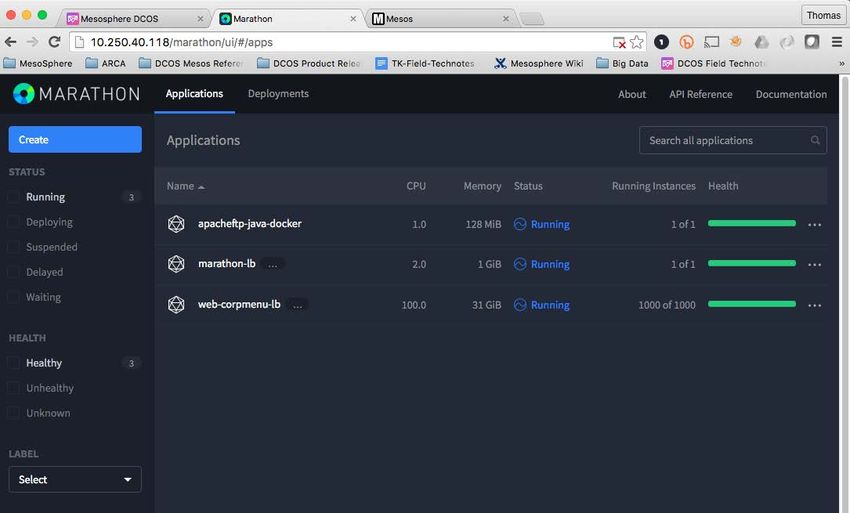Switch to the Applications tab
Image resolution: width=850 pixels, height=513 pixels.
pos(194,94)
